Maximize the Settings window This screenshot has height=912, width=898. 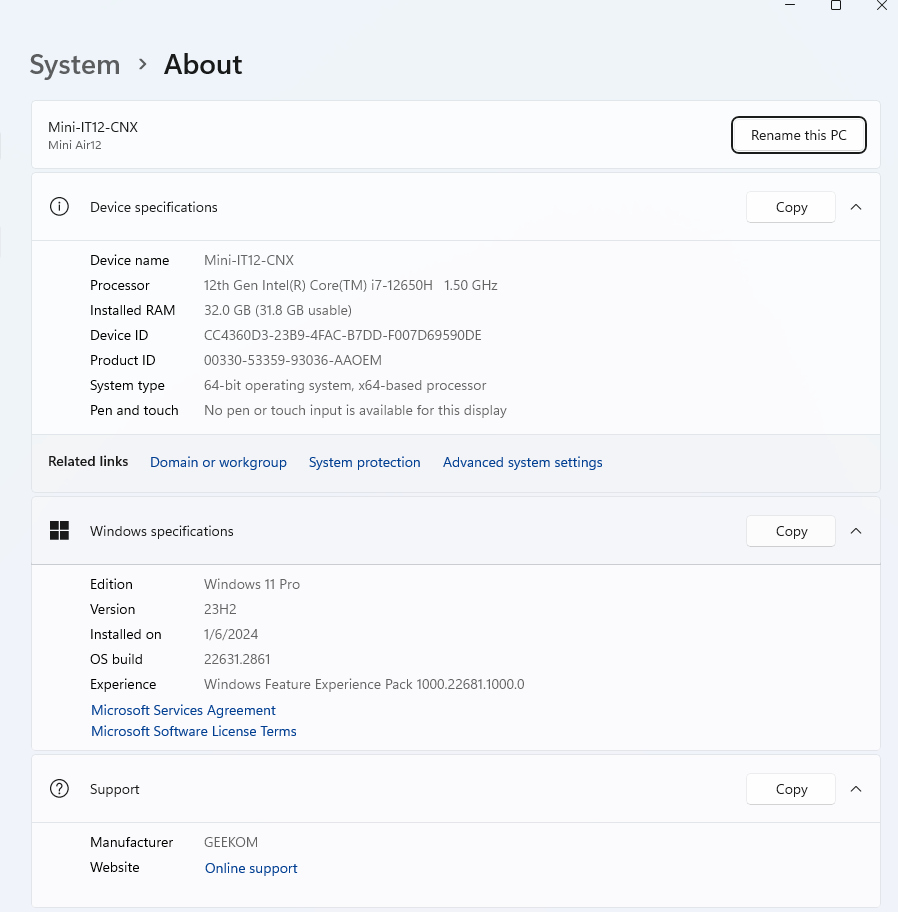836,5
